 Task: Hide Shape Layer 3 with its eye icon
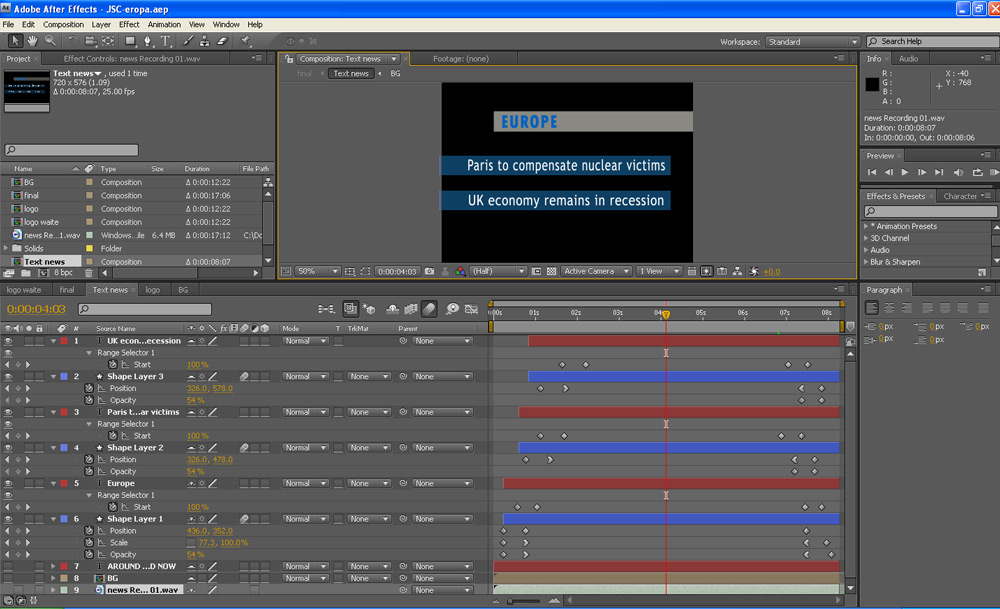(8, 377)
